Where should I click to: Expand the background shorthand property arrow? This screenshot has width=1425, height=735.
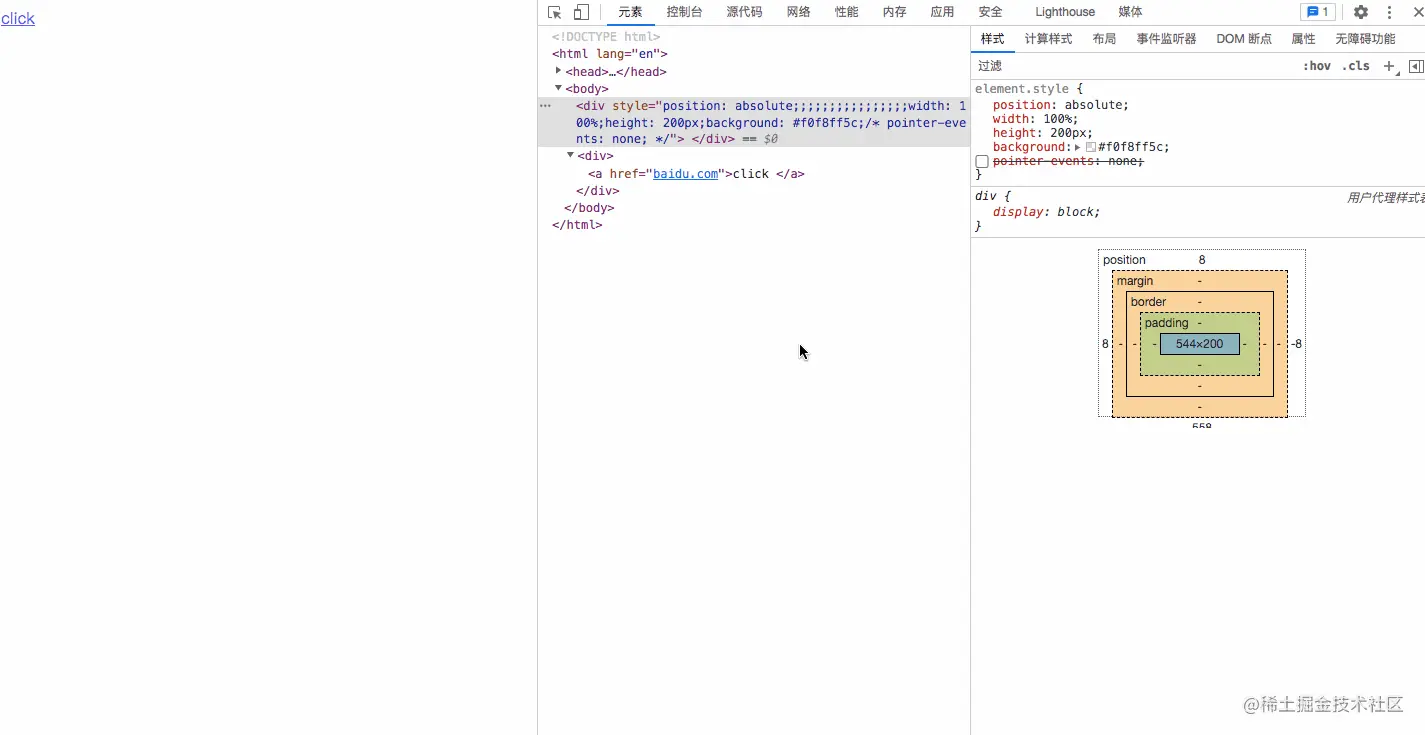1077,147
